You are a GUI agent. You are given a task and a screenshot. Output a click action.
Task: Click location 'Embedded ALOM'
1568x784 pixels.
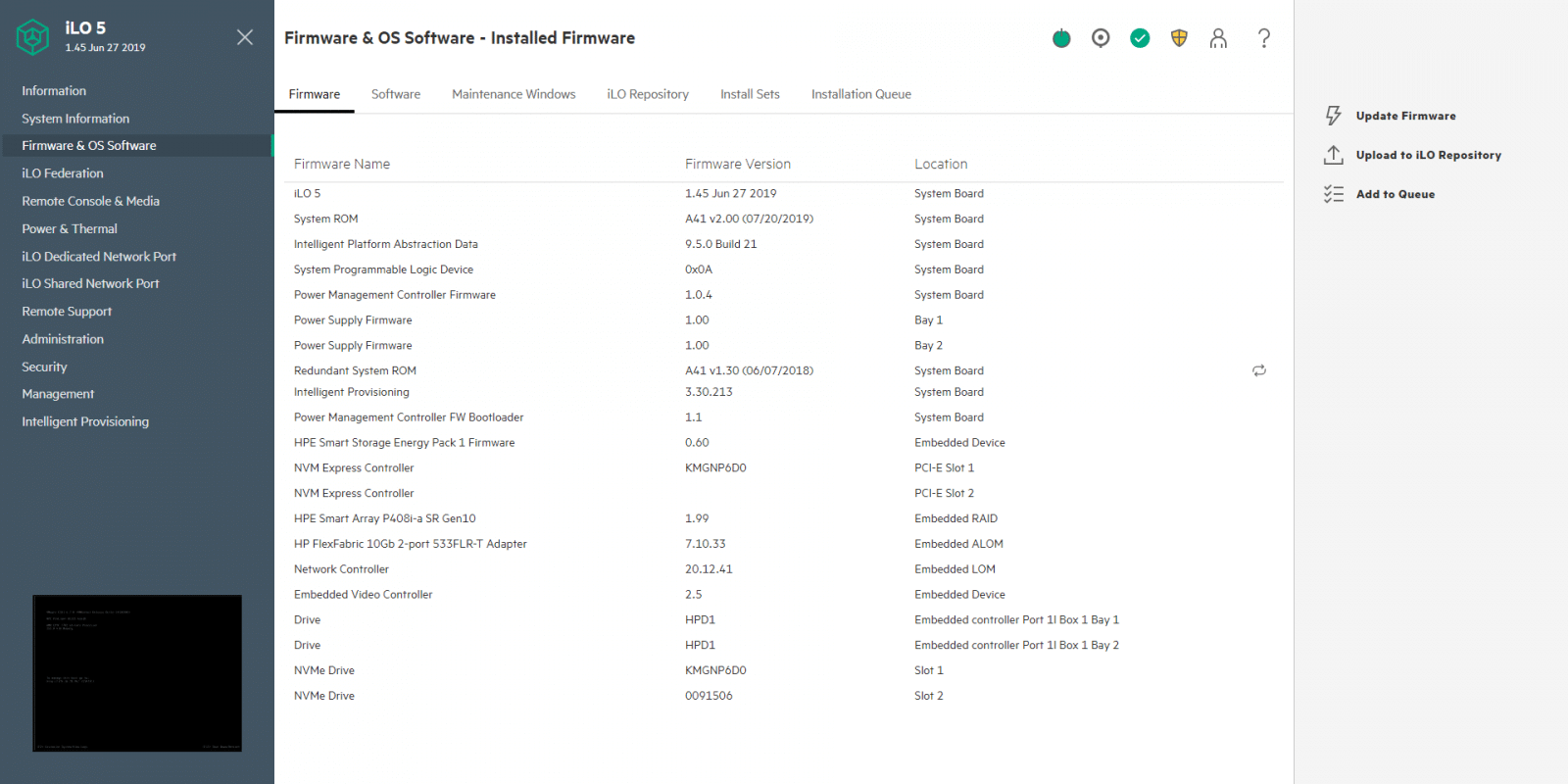click(958, 544)
